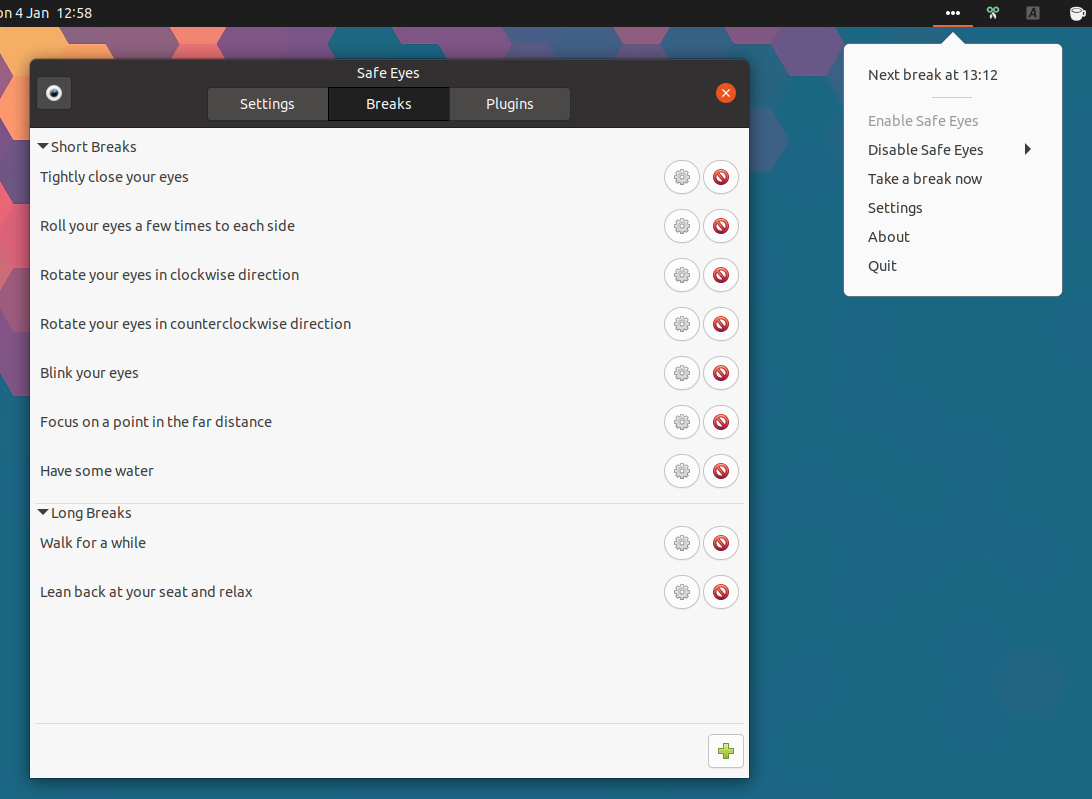Click the keyboard layout indicator in the panel
Viewport: 1092px width, 799px height.
(1032, 13)
